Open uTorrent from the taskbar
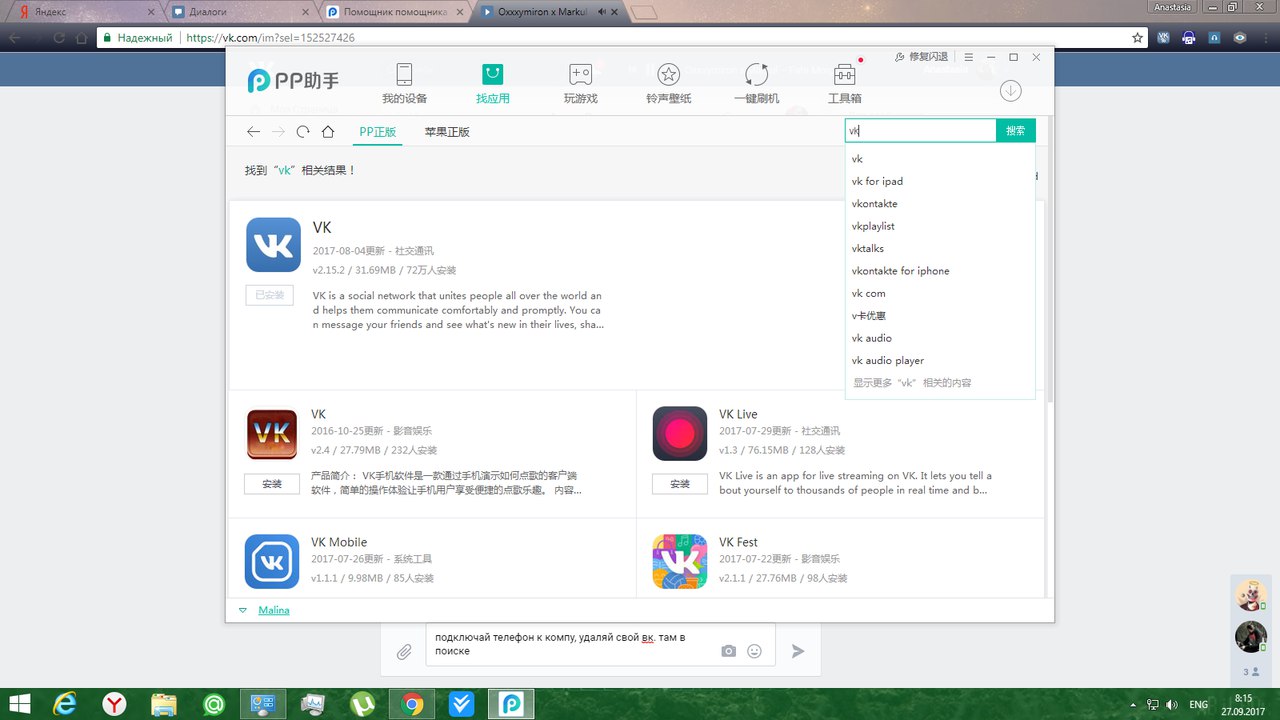The image size is (1280, 720). point(362,704)
